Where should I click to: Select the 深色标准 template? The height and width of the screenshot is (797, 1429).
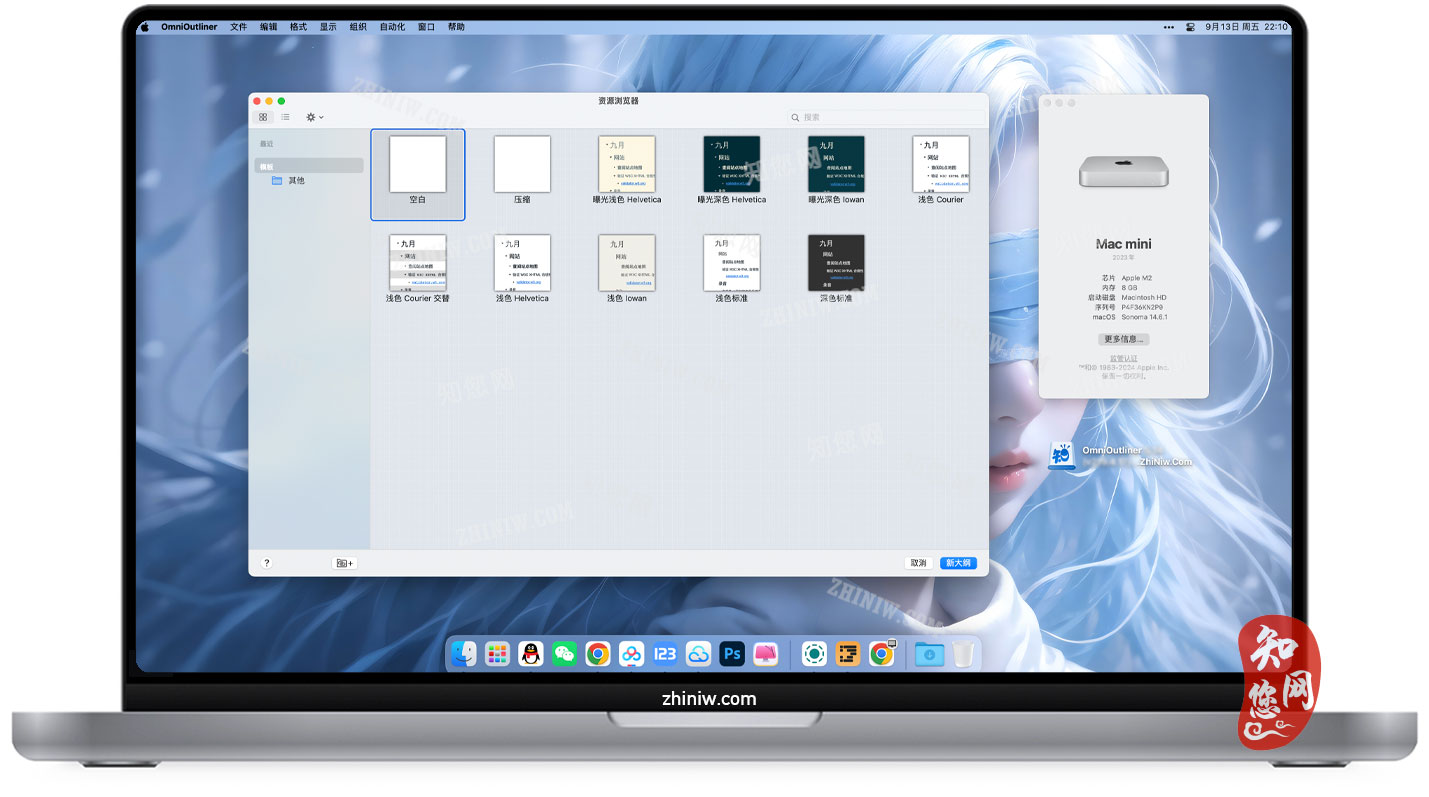836,263
